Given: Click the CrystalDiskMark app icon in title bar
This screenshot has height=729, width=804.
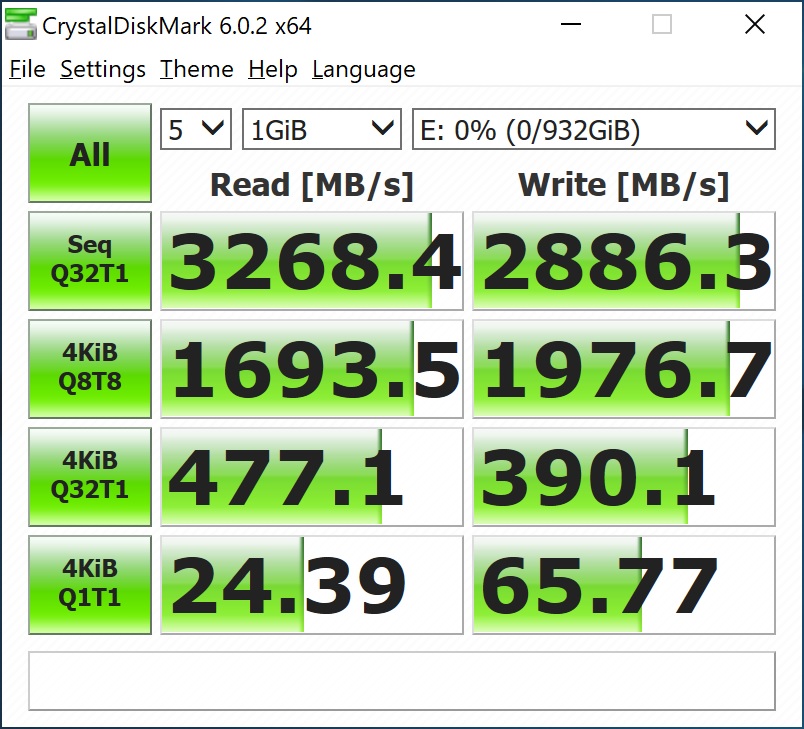Looking at the screenshot, I should 21,24.
